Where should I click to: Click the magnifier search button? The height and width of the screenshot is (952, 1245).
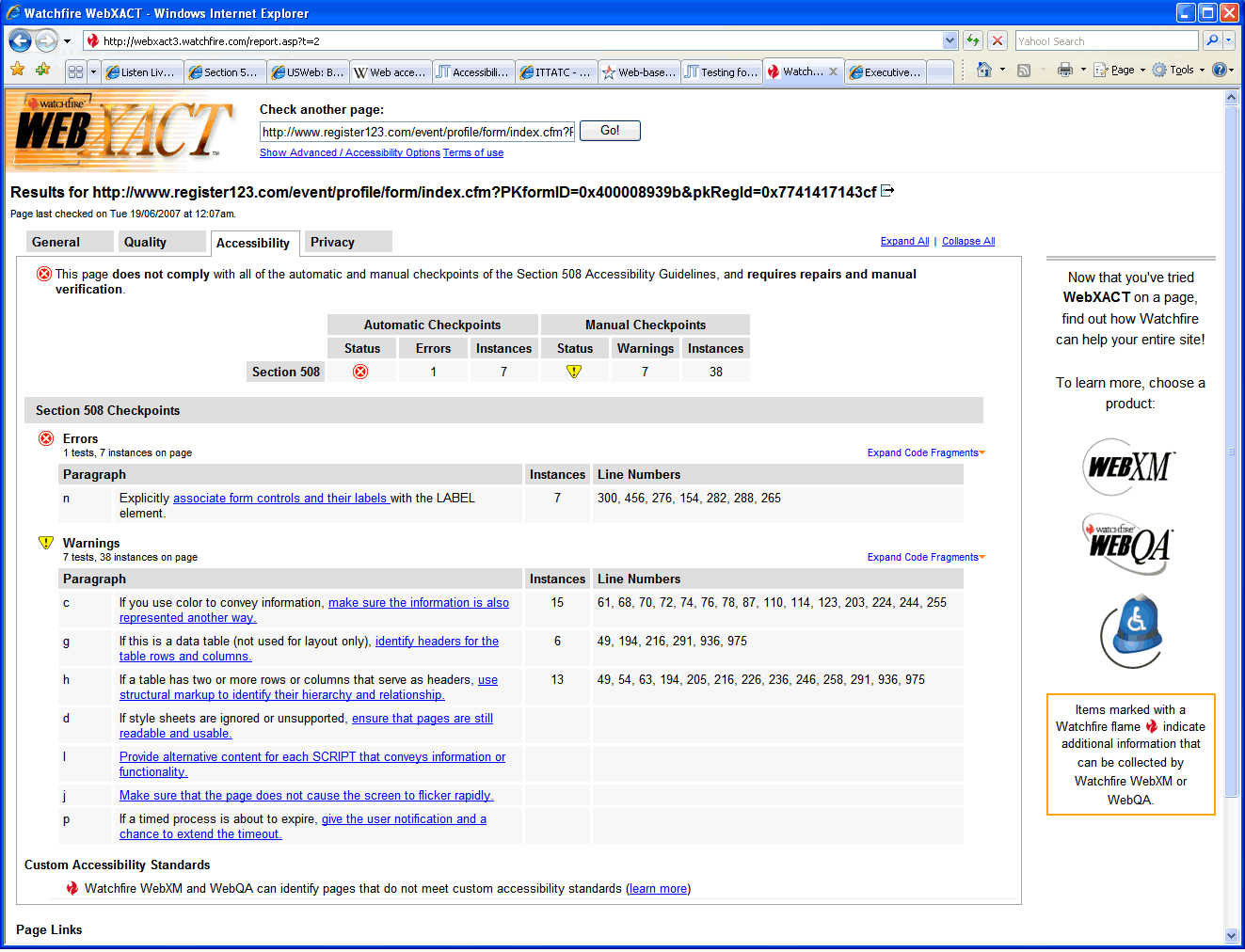[1212, 40]
